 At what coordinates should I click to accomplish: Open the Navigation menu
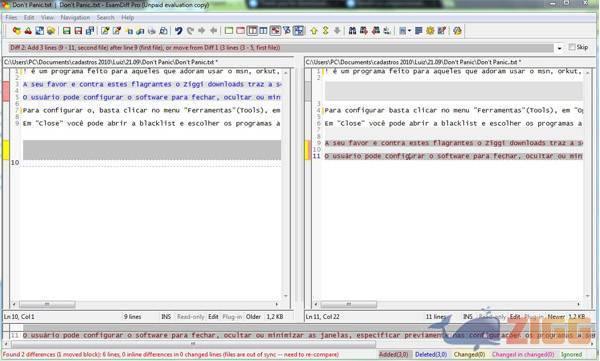tap(75, 18)
